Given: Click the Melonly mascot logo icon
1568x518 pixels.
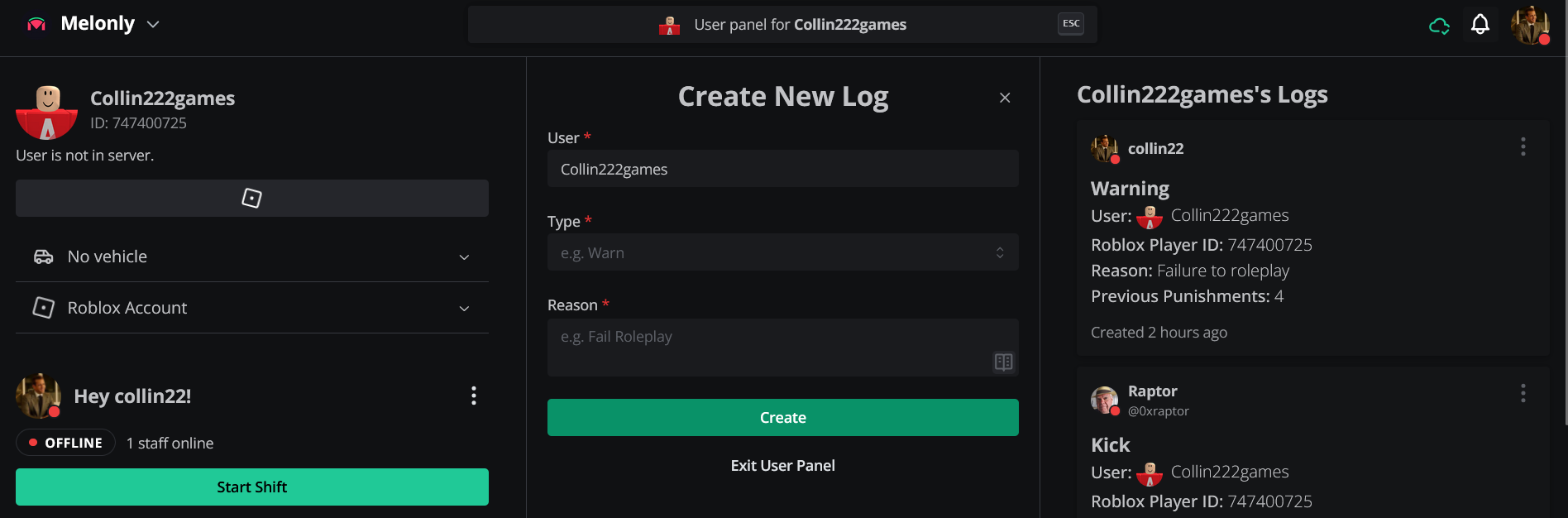Looking at the screenshot, I should coord(36,23).
